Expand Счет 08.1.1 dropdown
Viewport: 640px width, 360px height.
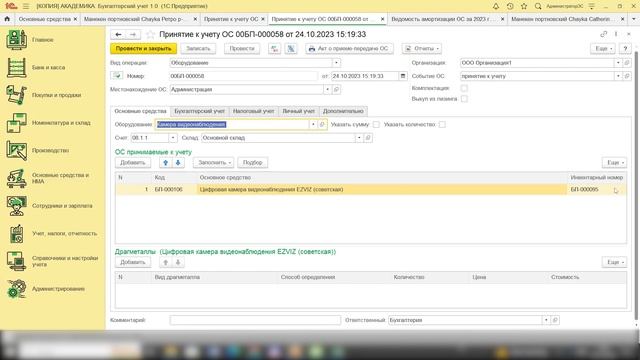pos(173,138)
